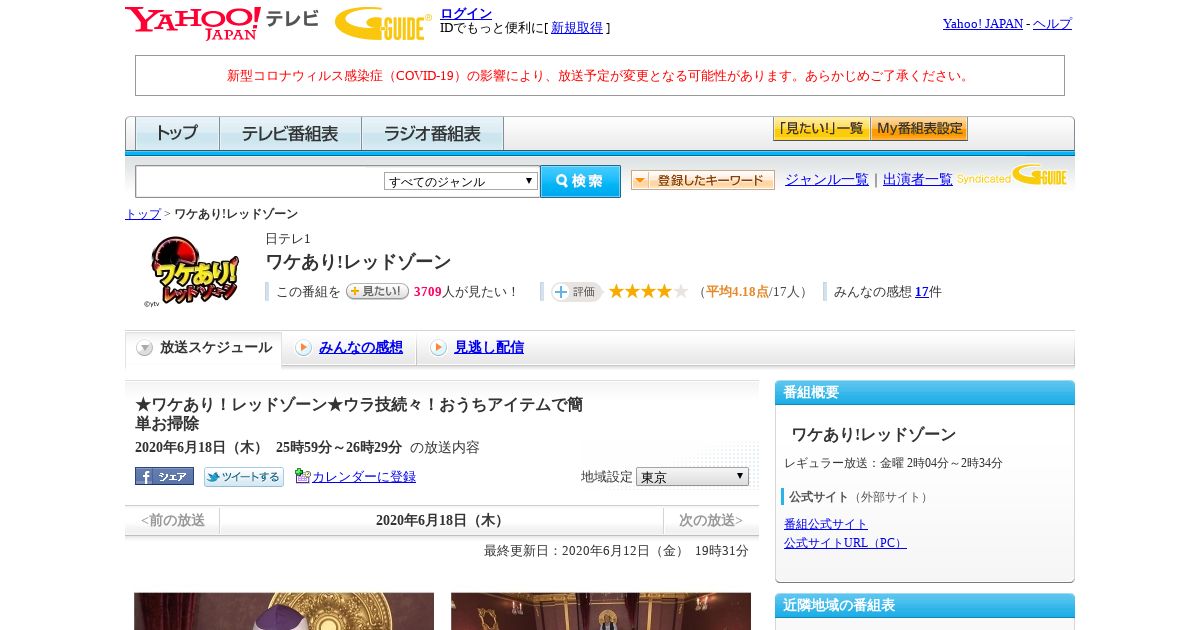Viewport: 1200px width, 630px height.
Task: Open 公式サイトURL（PC） link
Action: (845, 543)
